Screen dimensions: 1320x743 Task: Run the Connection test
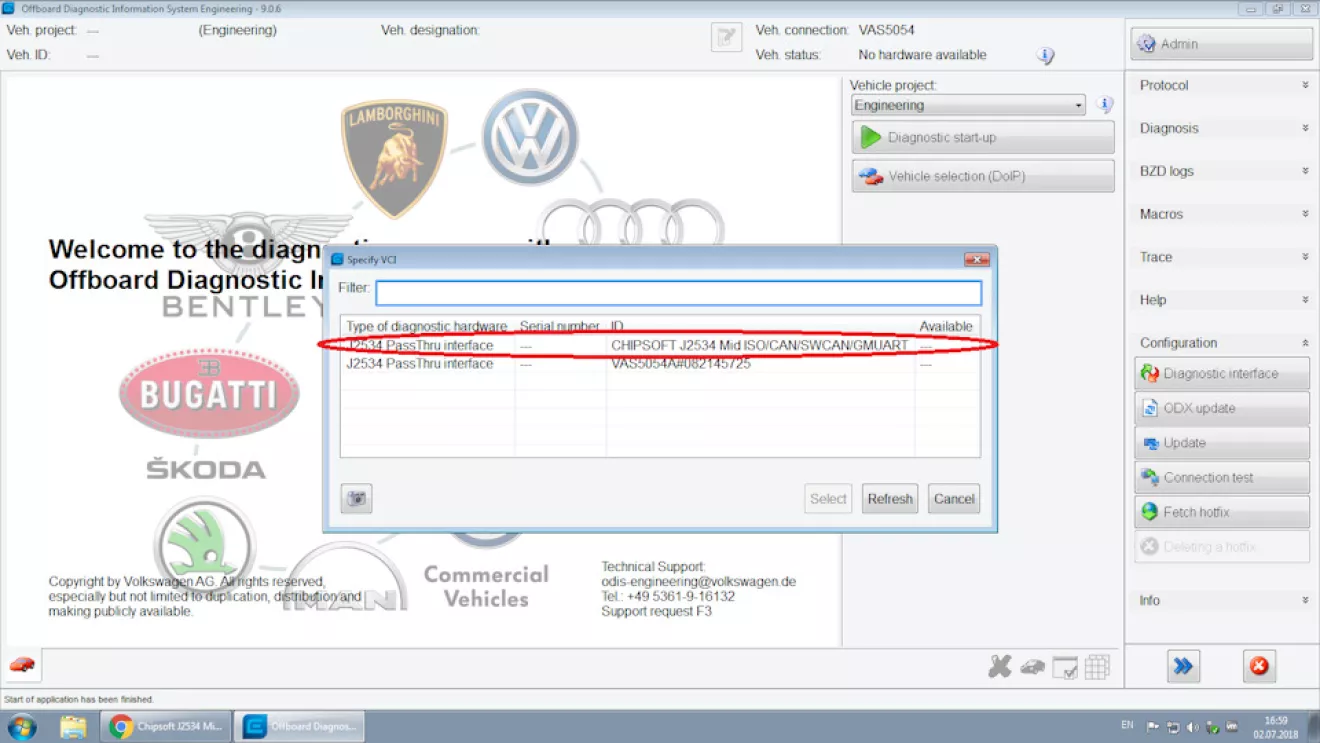(1222, 478)
